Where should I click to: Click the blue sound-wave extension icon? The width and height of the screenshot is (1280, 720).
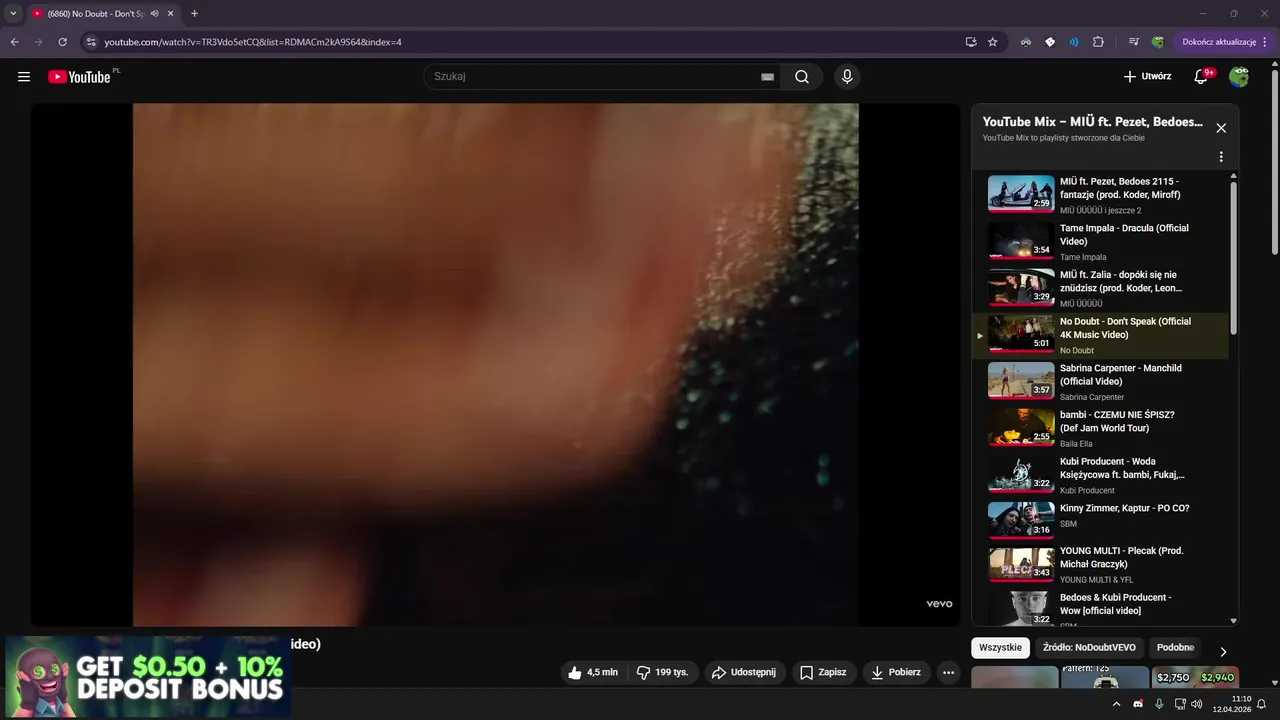pyautogui.click(x=1074, y=42)
